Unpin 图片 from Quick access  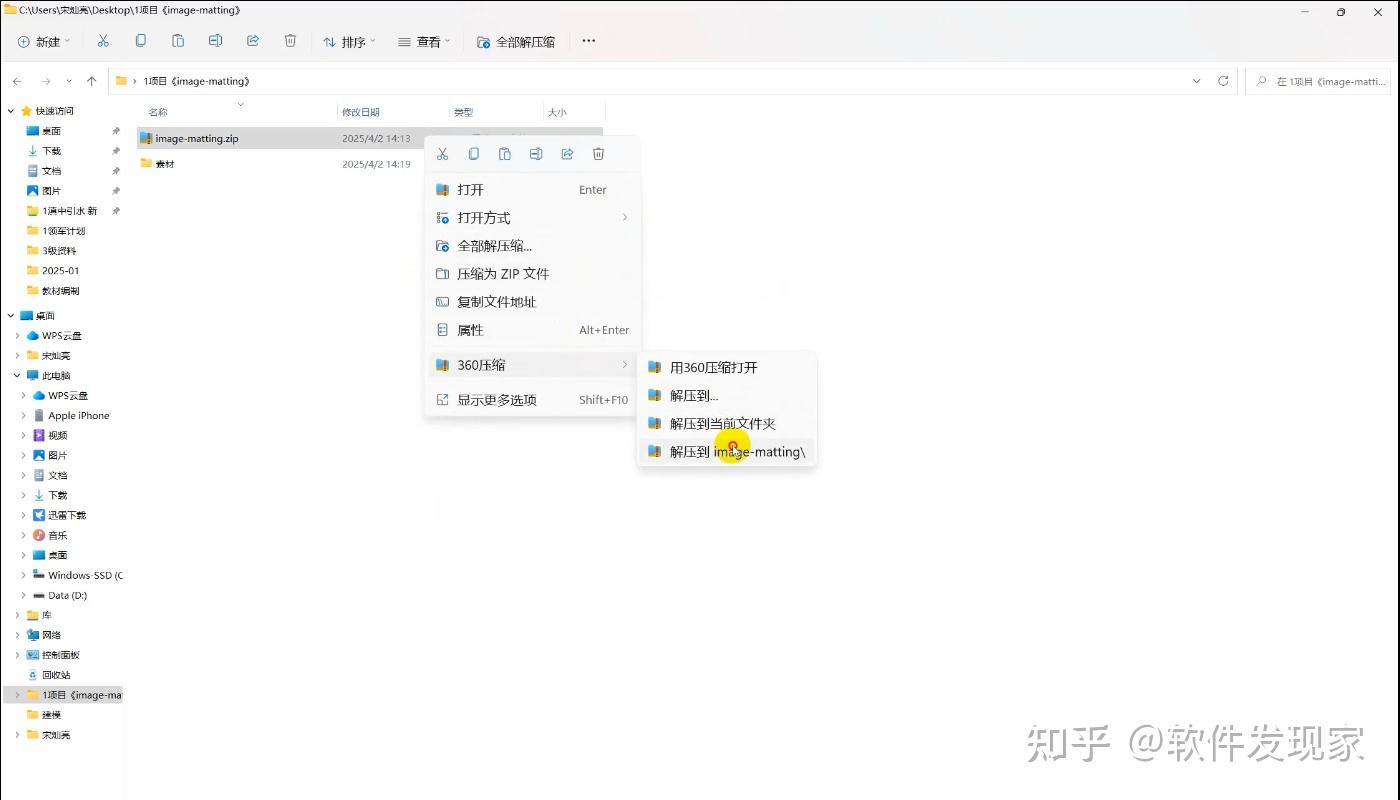coord(115,190)
